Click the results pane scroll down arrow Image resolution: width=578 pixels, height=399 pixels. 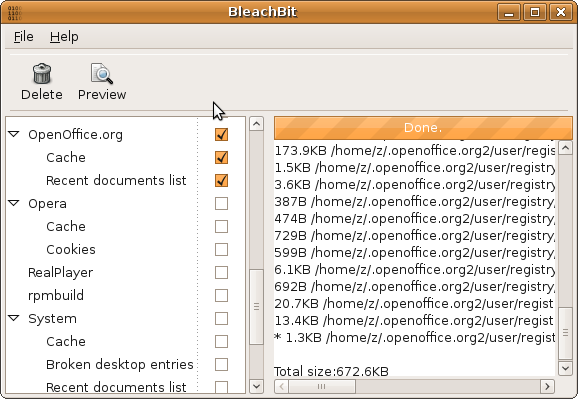click(x=565, y=368)
